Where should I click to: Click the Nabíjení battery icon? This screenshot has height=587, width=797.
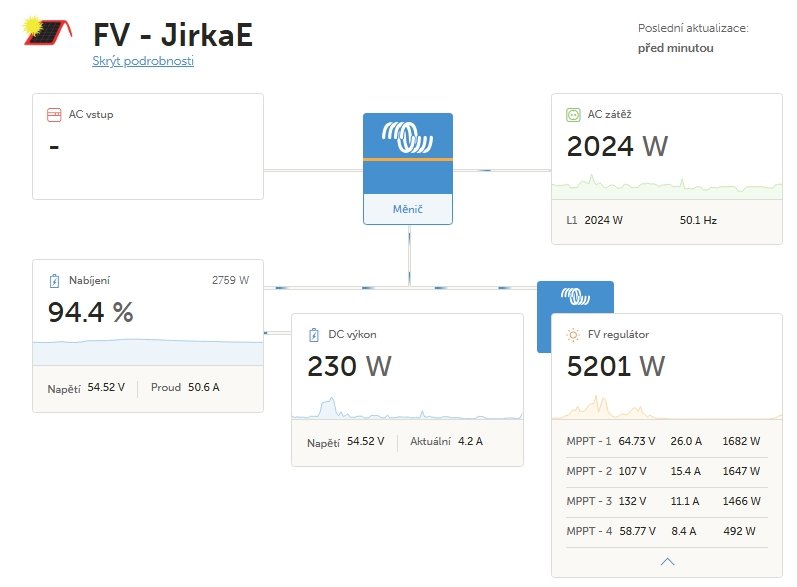click(x=54, y=281)
